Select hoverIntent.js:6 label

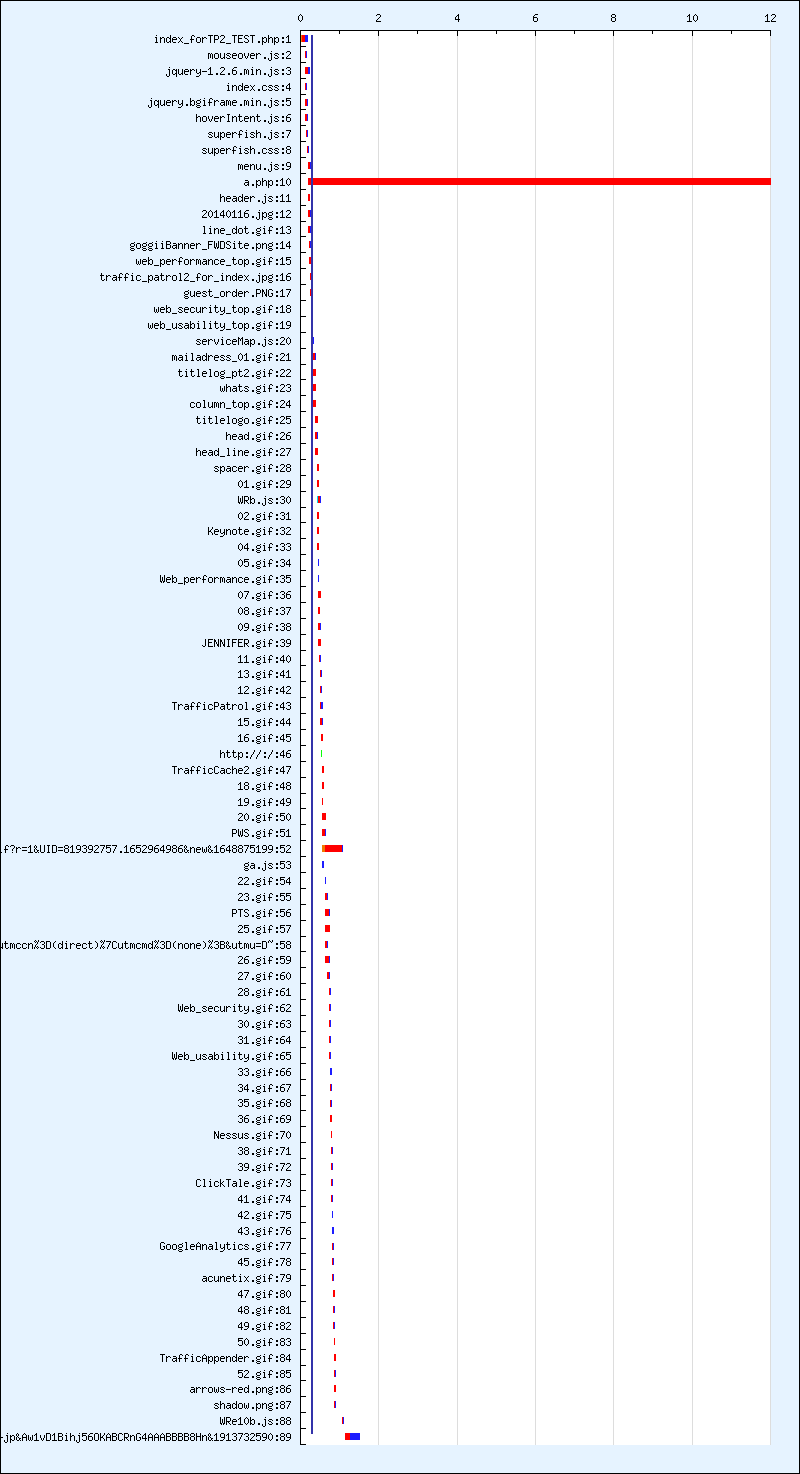point(244,118)
